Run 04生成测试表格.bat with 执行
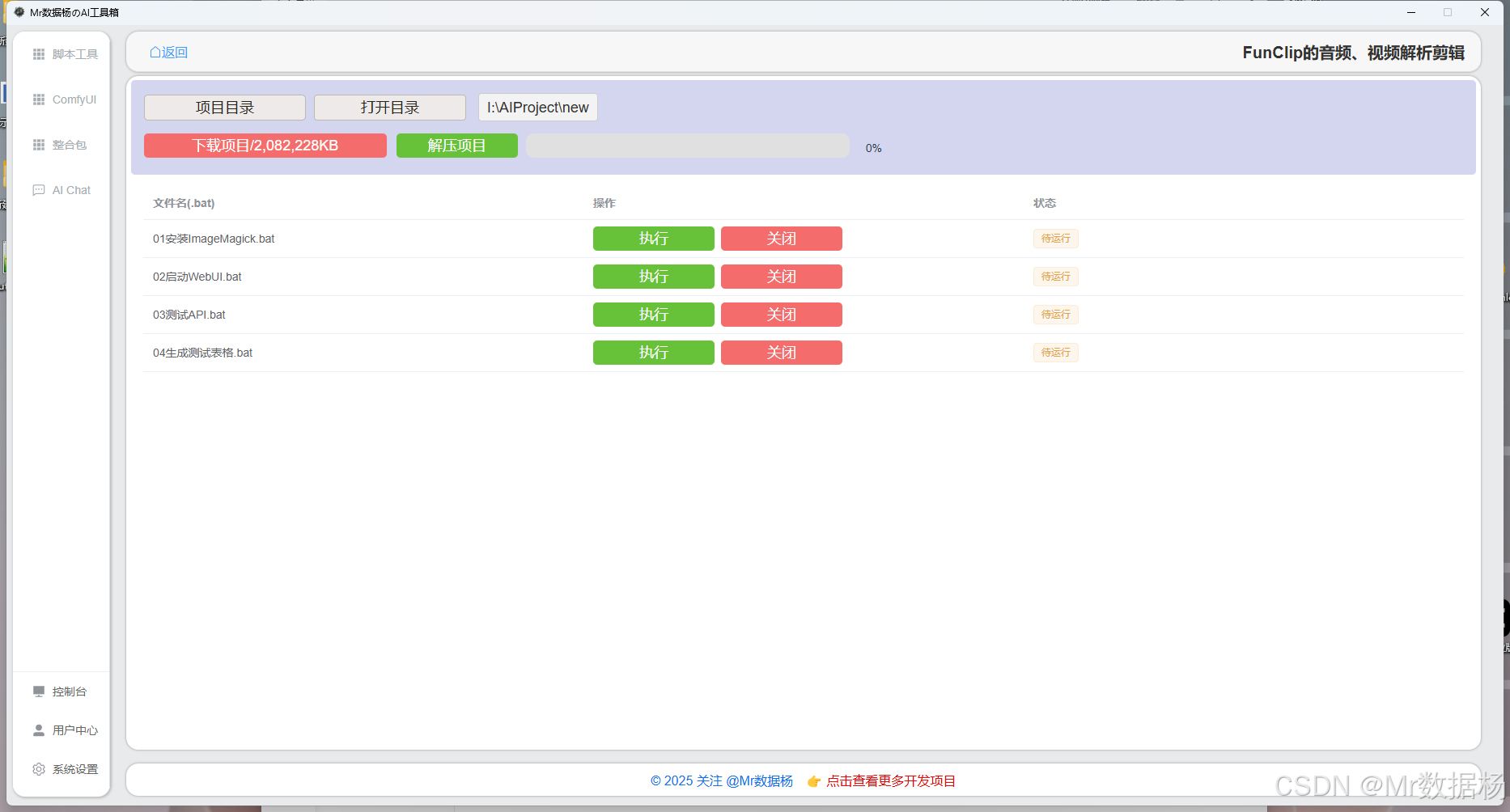1510x812 pixels. coord(654,353)
